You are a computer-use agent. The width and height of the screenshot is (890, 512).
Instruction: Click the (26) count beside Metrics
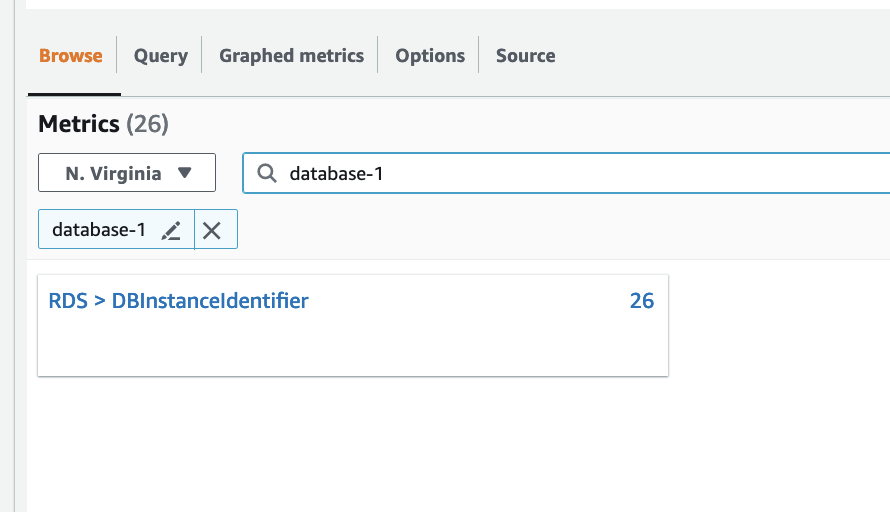[147, 124]
